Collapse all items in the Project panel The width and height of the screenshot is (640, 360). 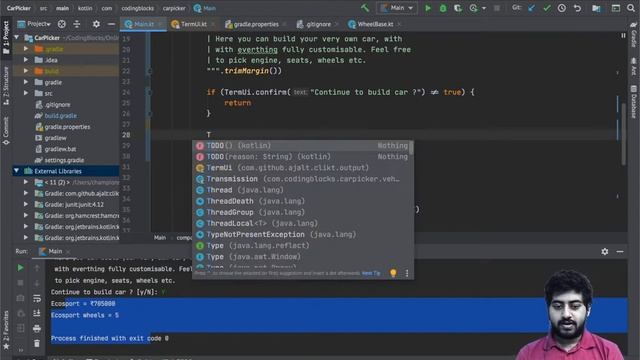77,24
